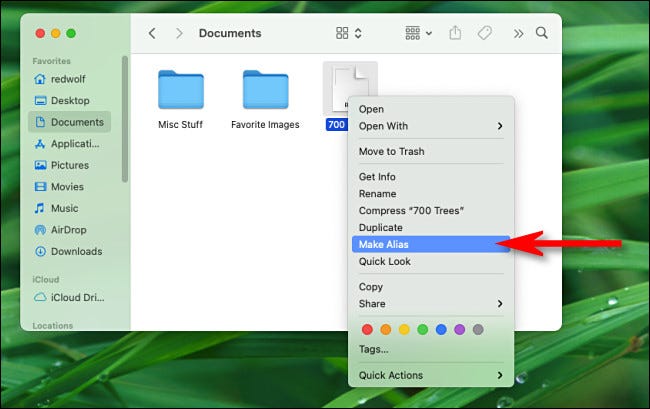Click the sidebar scrollbar
This screenshot has height=409, width=650.
click(125, 120)
